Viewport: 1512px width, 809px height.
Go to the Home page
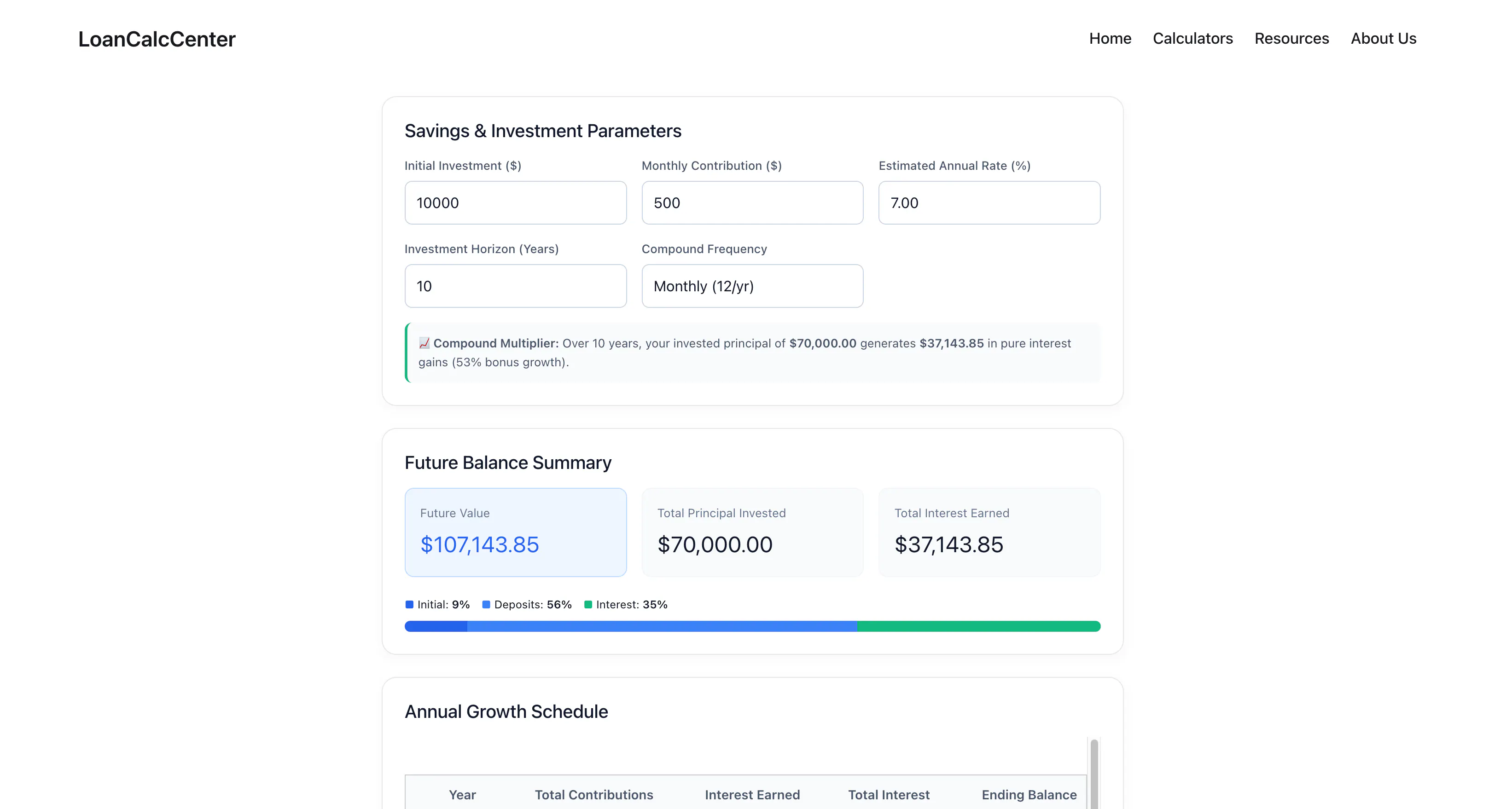click(1110, 39)
